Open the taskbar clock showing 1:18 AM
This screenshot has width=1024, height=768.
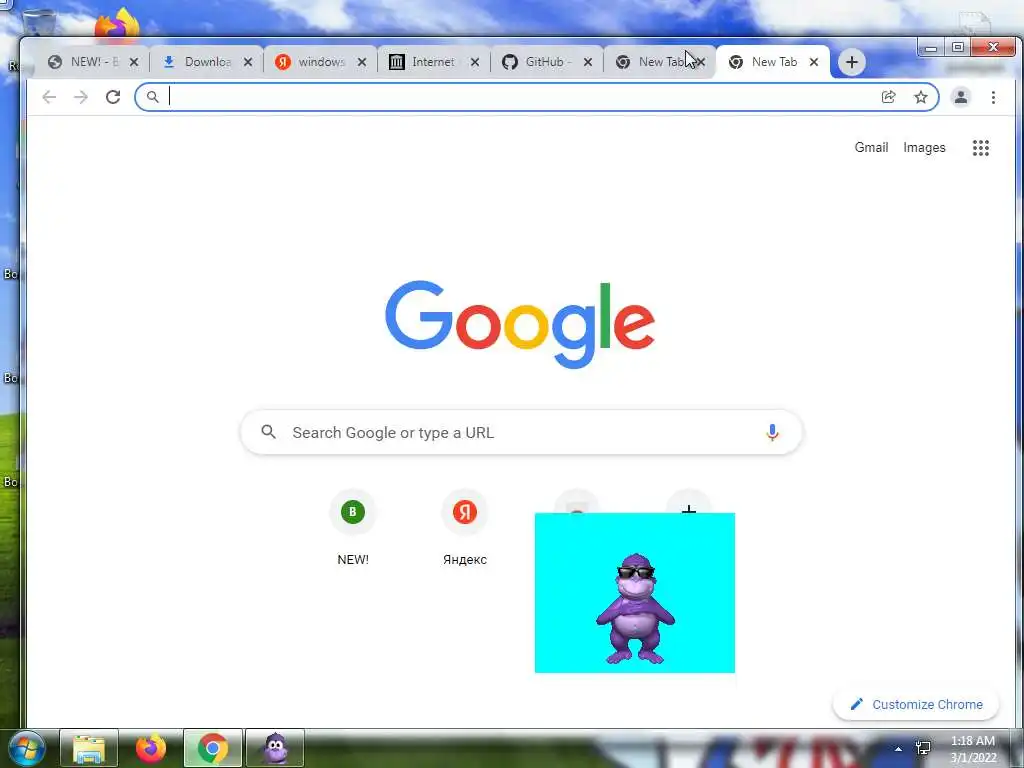pos(973,749)
